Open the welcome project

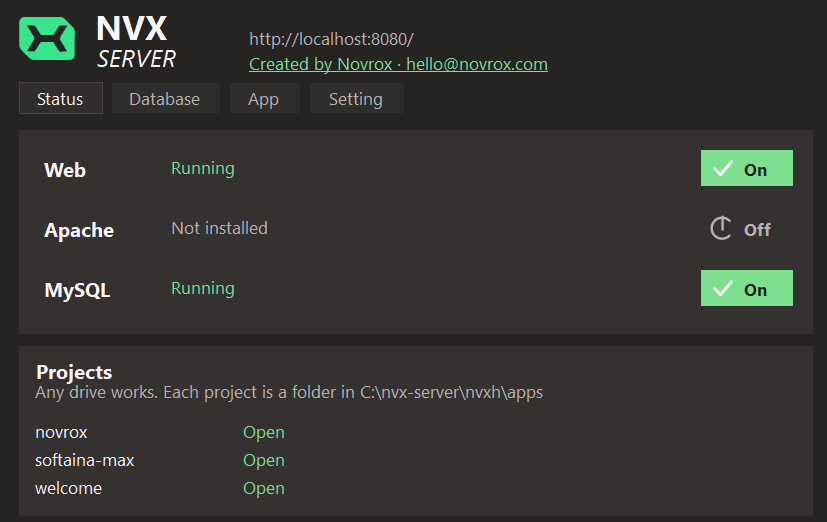point(264,488)
